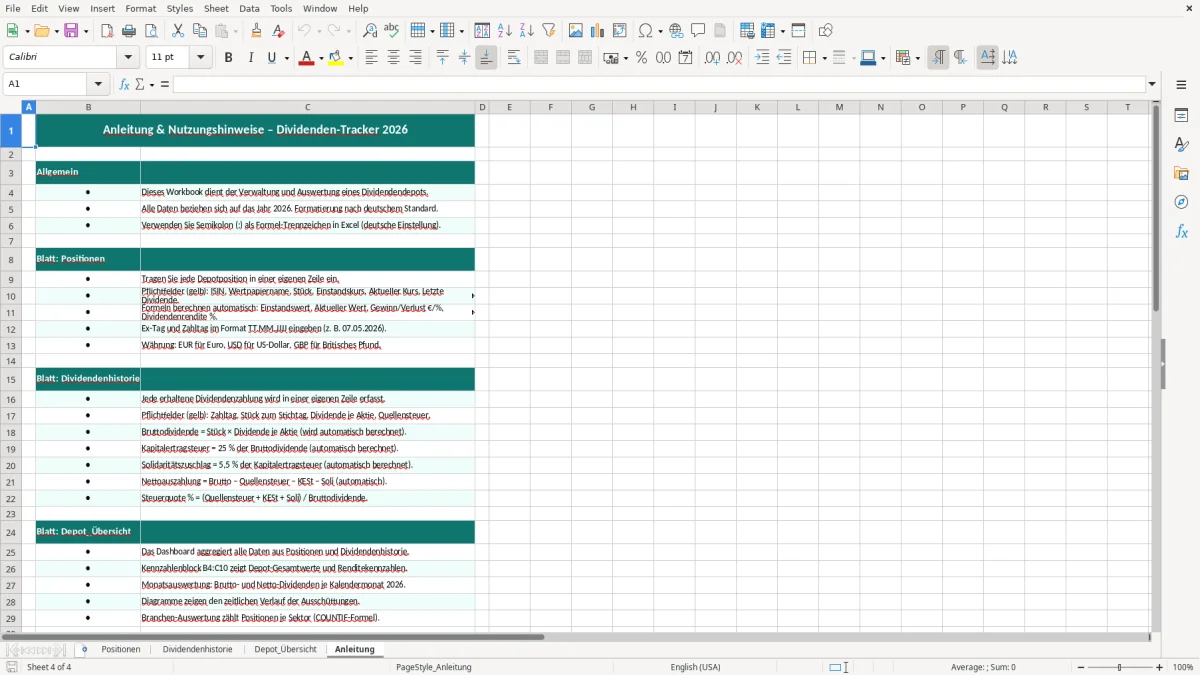Click the Sort Descending icon
1200x675 pixels.
pyautogui.click(x=527, y=31)
